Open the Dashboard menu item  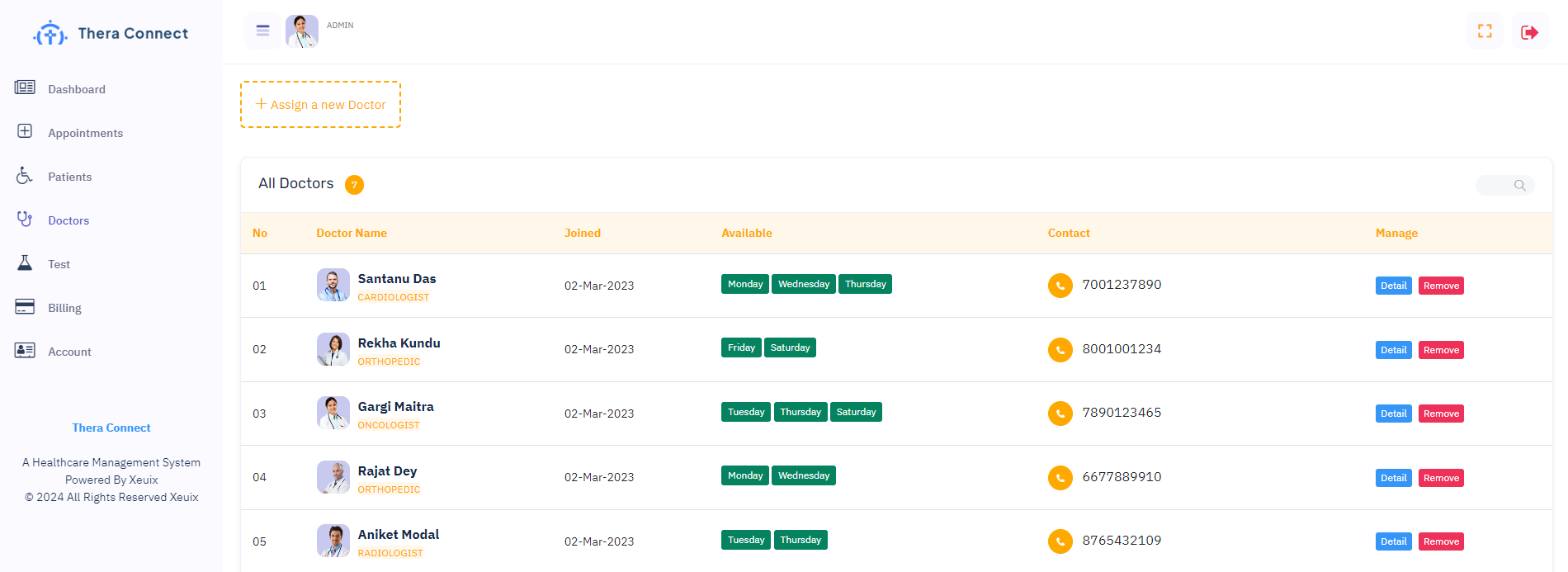76,89
